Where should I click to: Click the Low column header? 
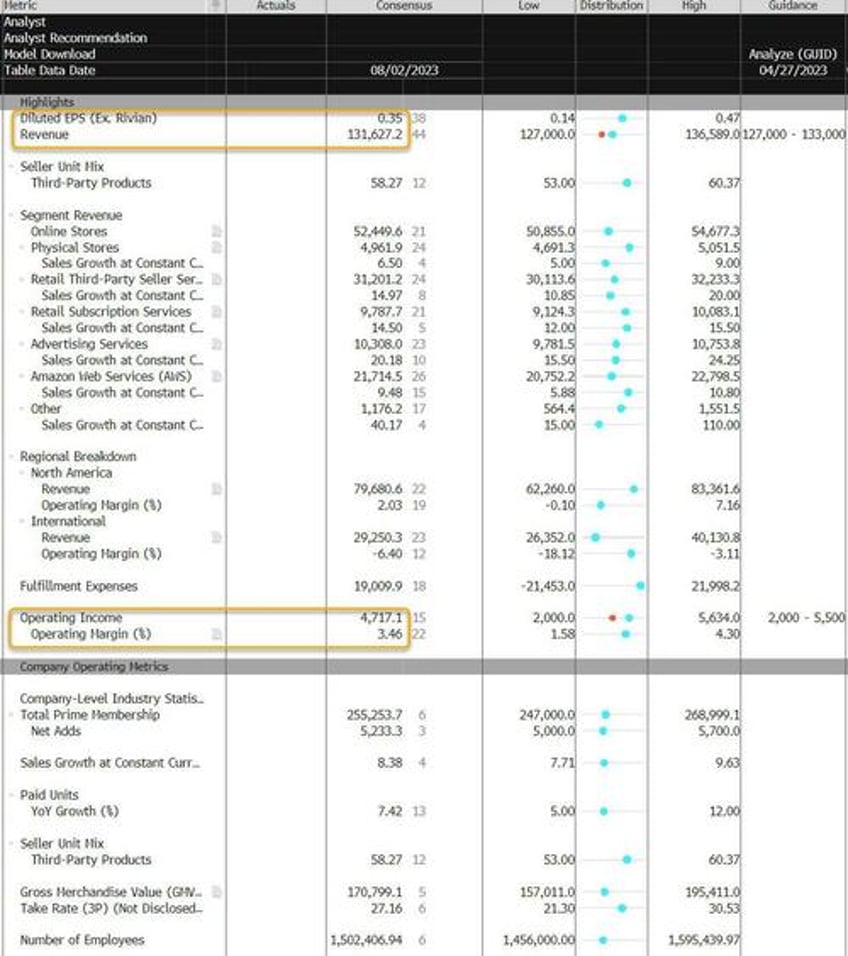click(529, 5)
